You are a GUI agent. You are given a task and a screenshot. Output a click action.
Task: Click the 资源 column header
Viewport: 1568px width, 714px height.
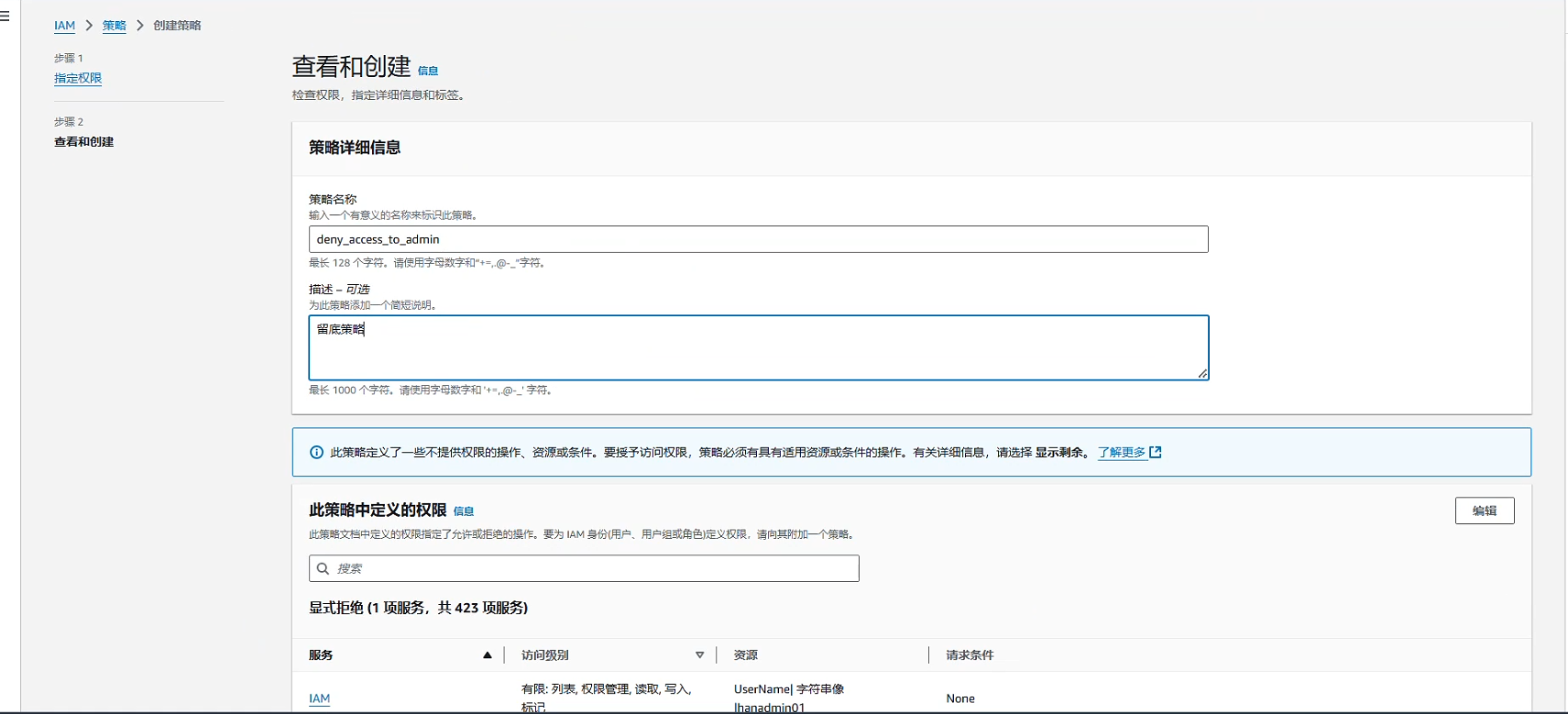pos(746,655)
